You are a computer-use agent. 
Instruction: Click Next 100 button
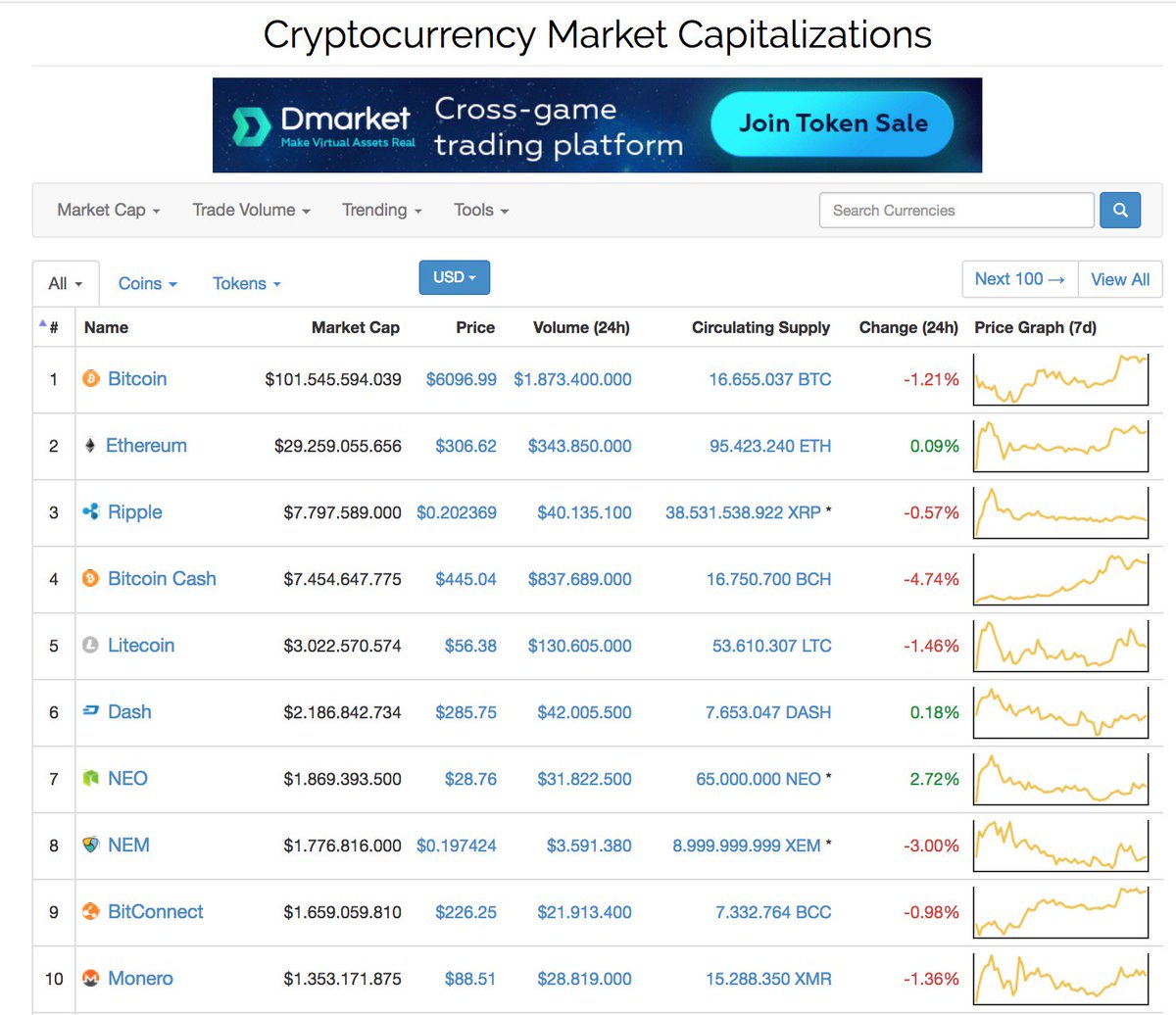click(x=1020, y=279)
